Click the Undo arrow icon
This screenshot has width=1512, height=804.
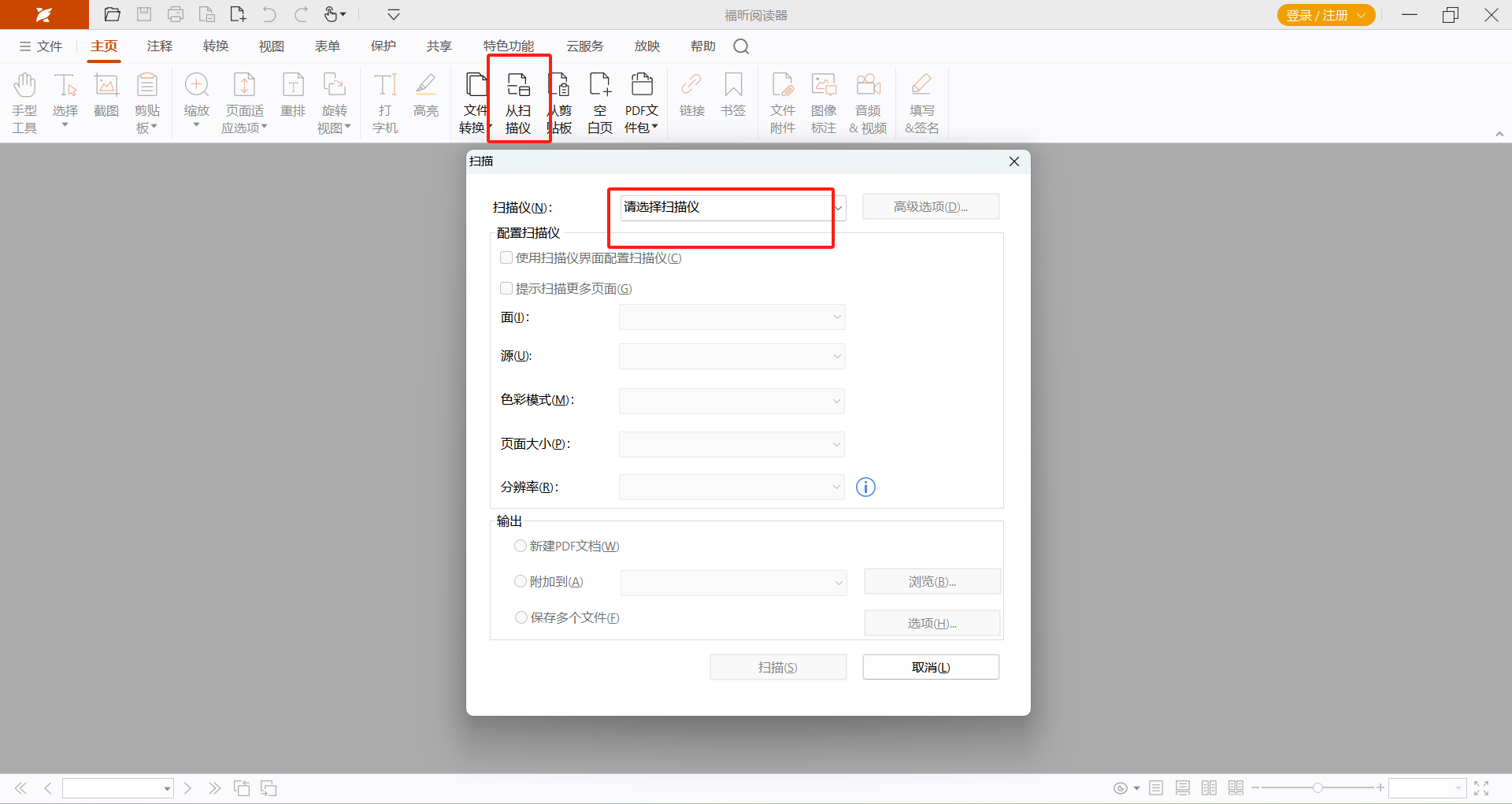coord(269,14)
